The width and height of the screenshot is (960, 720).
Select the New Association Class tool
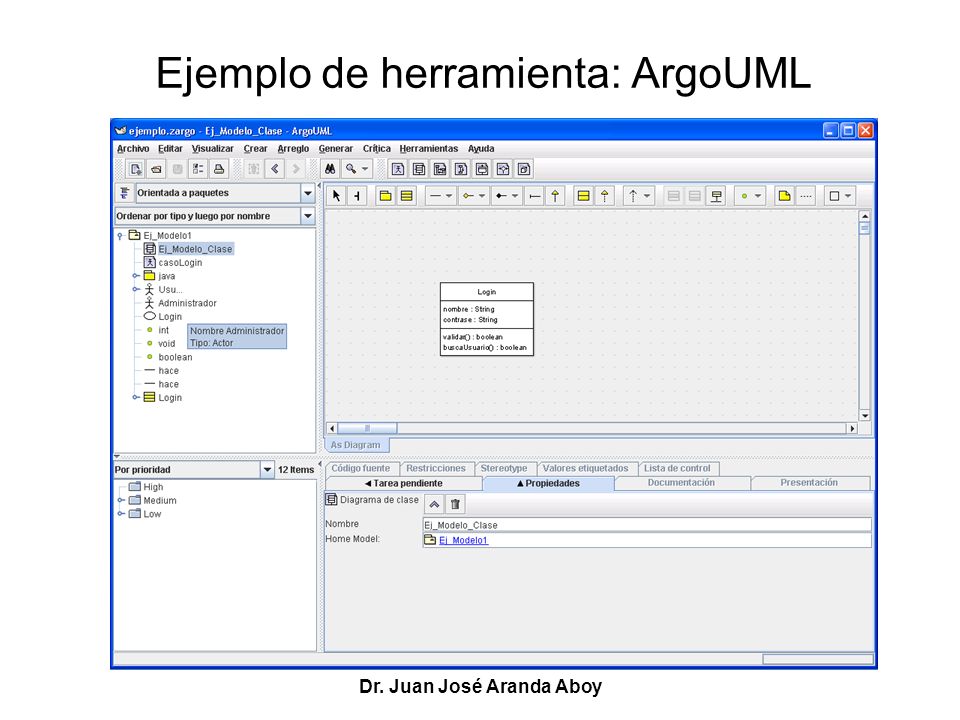(716, 196)
